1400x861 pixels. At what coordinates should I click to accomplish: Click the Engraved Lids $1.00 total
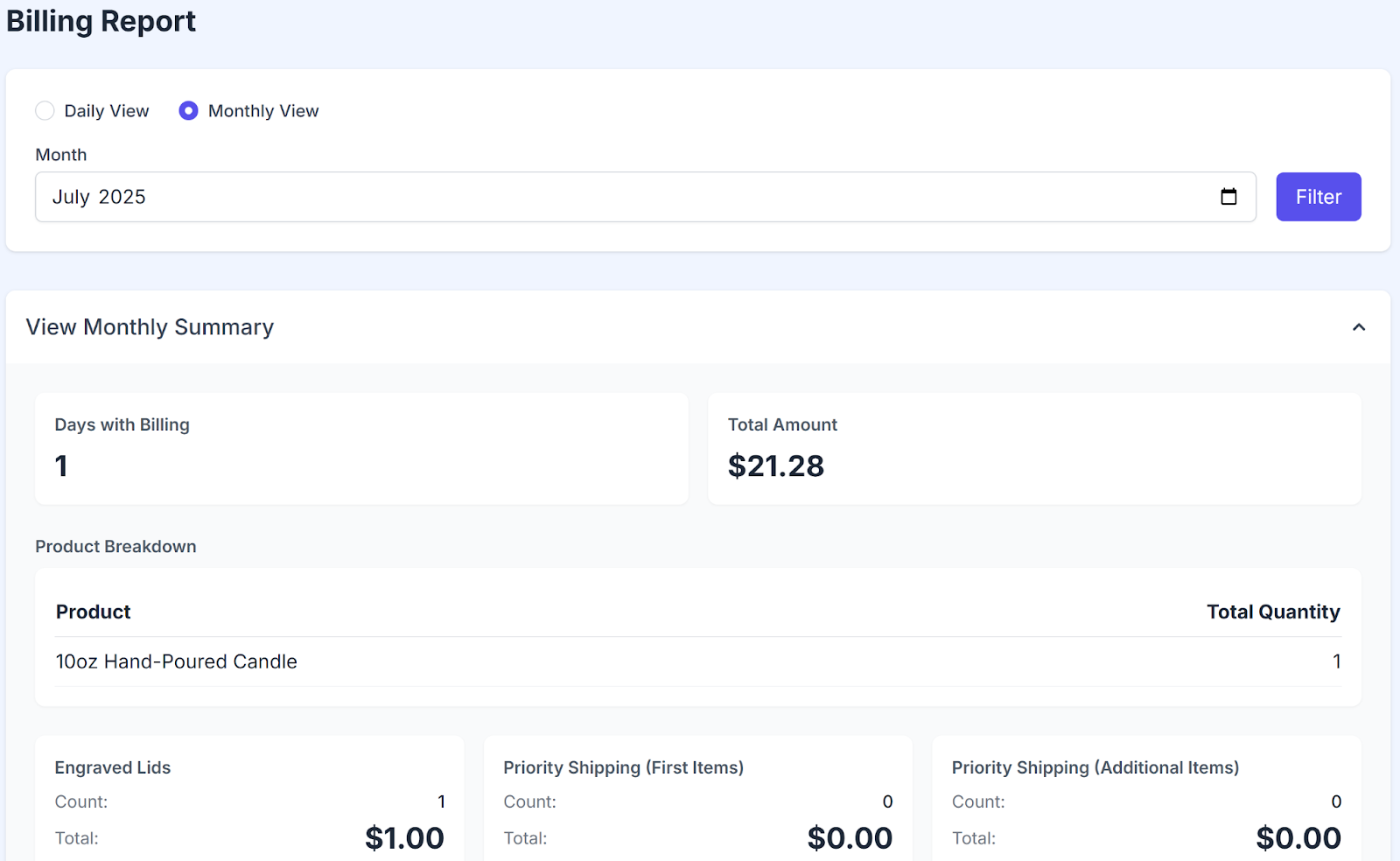404,838
